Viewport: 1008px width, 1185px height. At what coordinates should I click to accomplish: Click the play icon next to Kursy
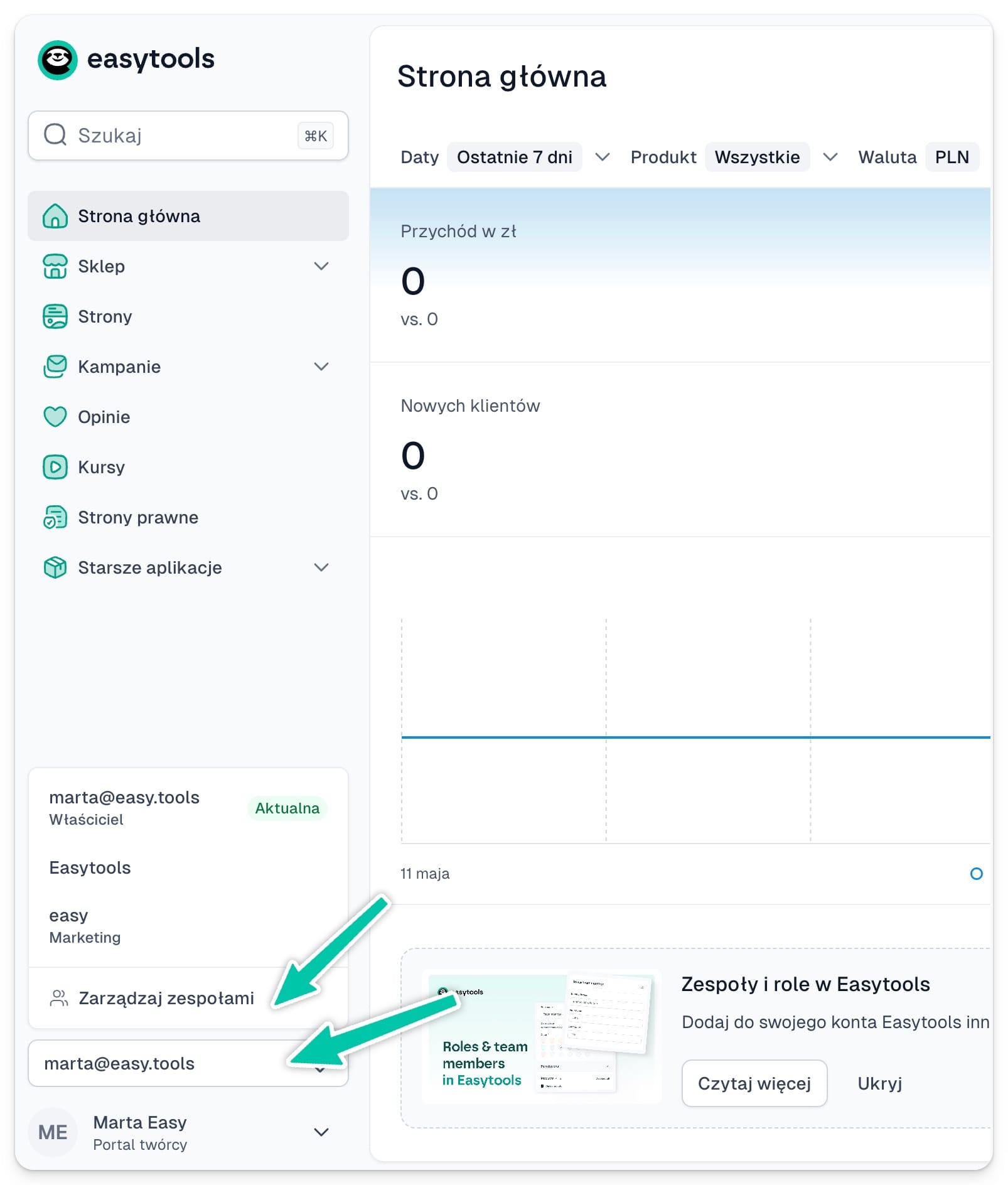(x=55, y=467)
